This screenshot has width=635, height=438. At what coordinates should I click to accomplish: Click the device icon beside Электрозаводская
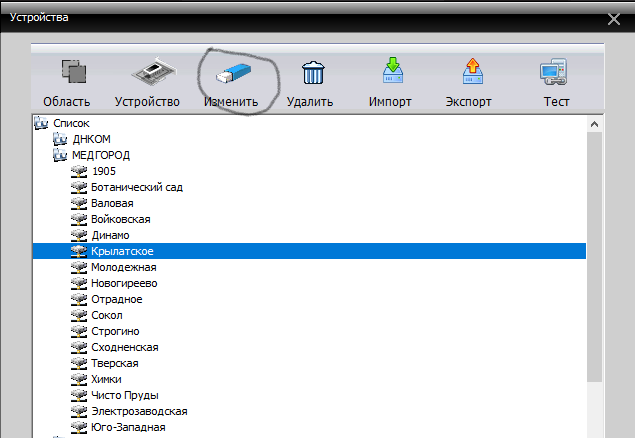[x=79, y=411]
